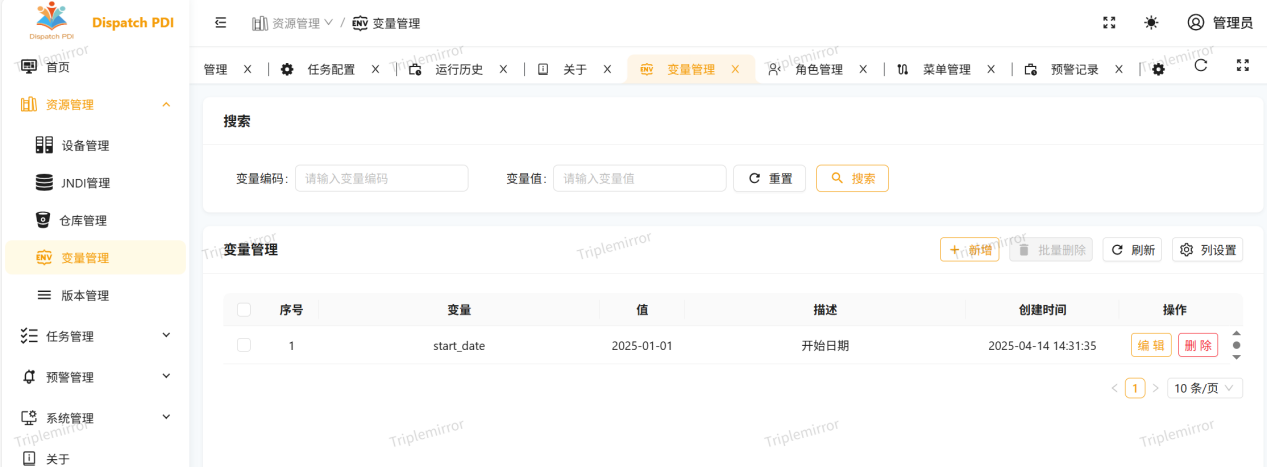Close the 任务配置 tab
Screen dimensions: 1267x467
(376, 70)
